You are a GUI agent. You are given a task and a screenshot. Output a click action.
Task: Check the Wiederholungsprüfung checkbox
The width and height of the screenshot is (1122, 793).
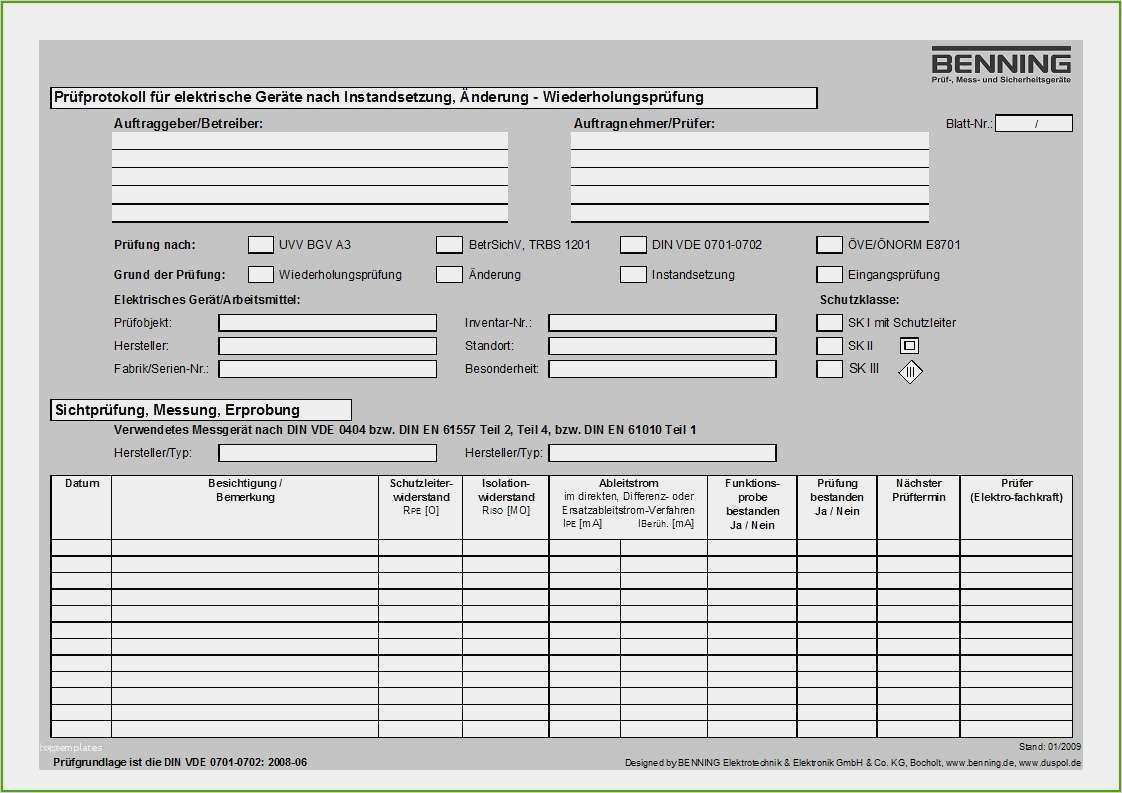260,274
